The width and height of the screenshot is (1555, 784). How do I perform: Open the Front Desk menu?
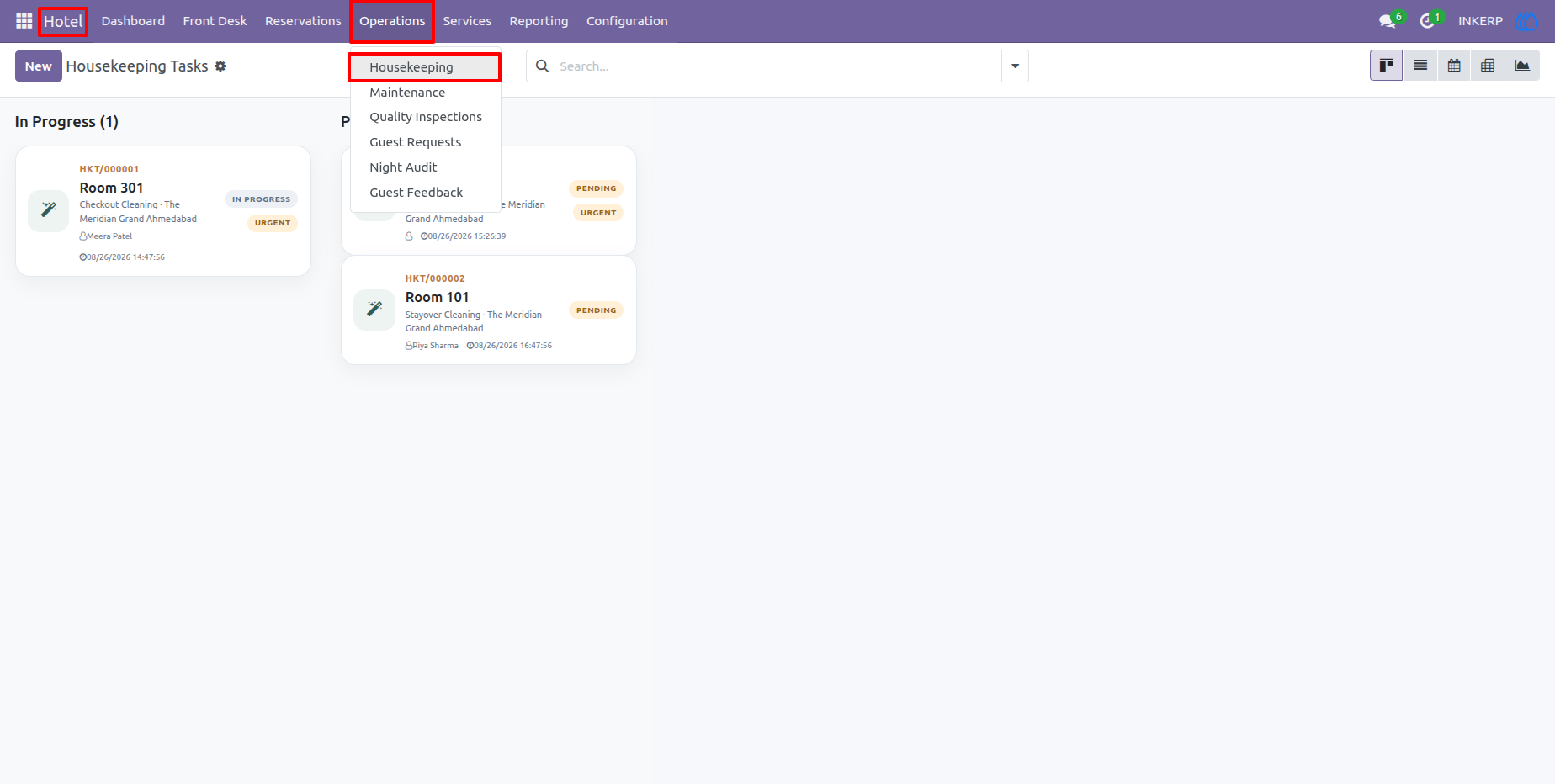tap(215, 21)
